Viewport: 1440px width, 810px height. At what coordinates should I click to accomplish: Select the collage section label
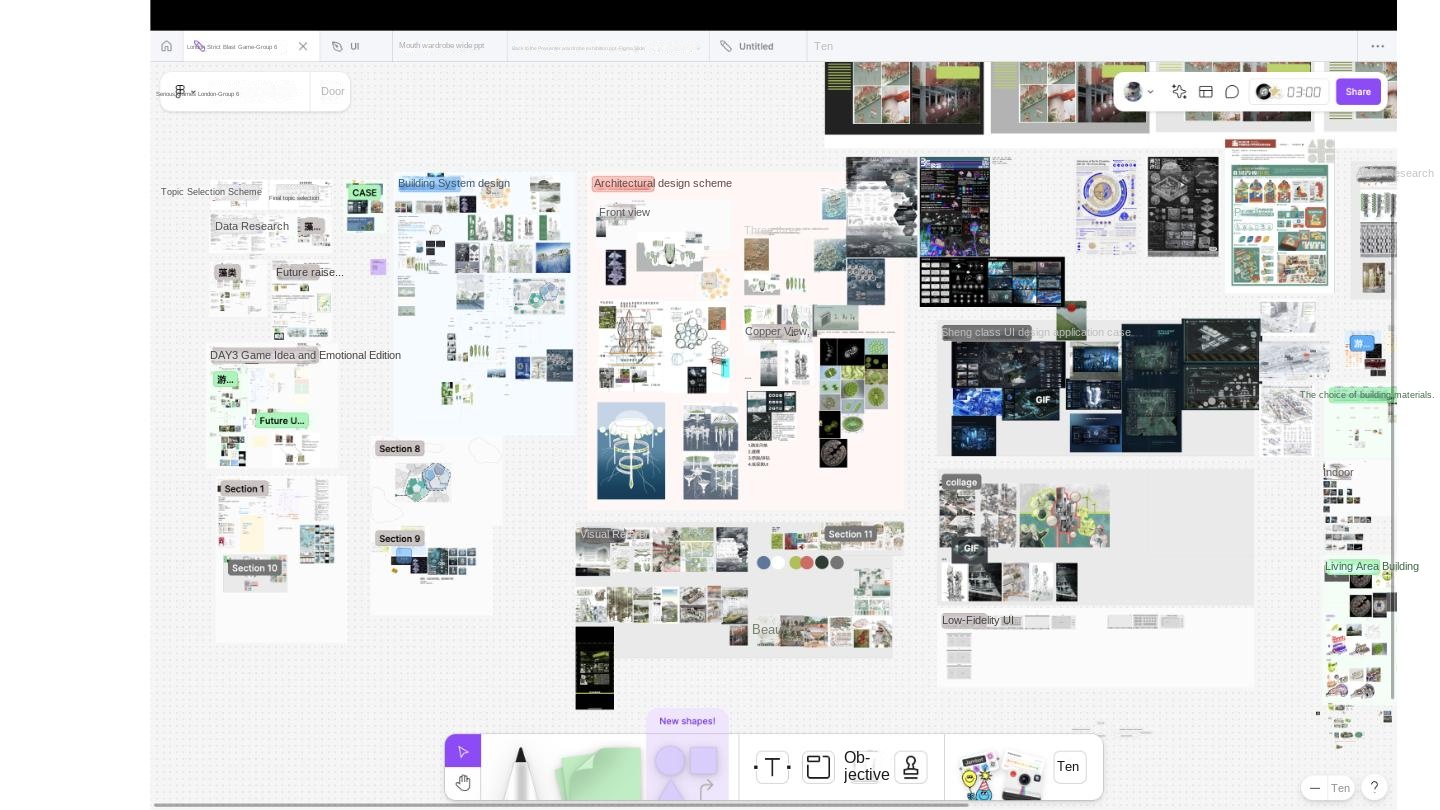click(961, 482)
